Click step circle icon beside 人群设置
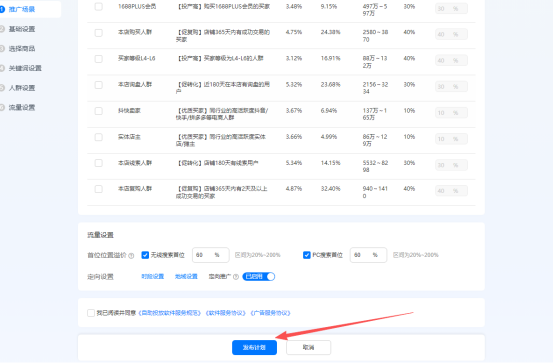553x363 pixels. click(x=2, y=88)
